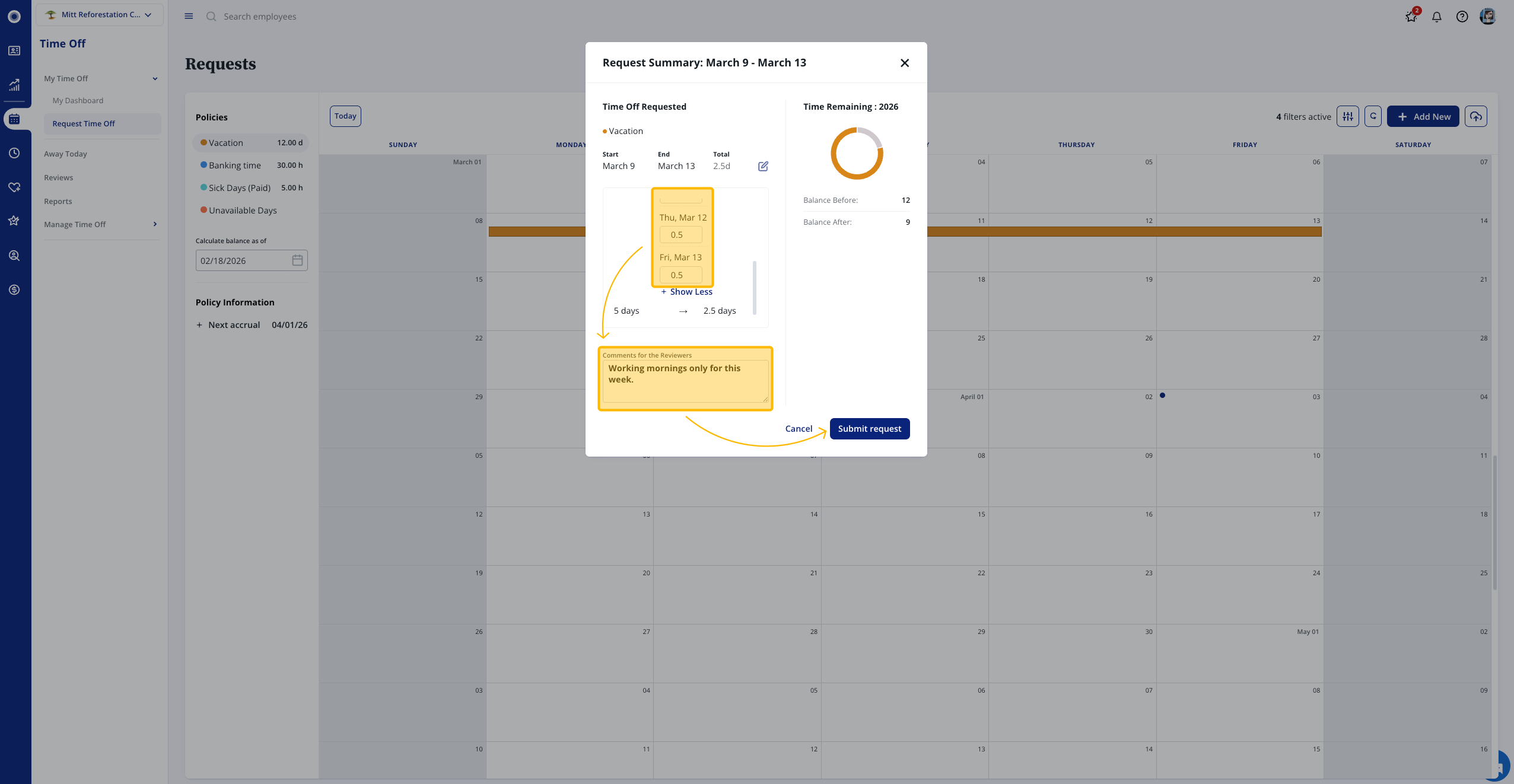Click the filter sliders icon
The height and width of the screenshot is (784, 1514).
tap(1347, 116)
